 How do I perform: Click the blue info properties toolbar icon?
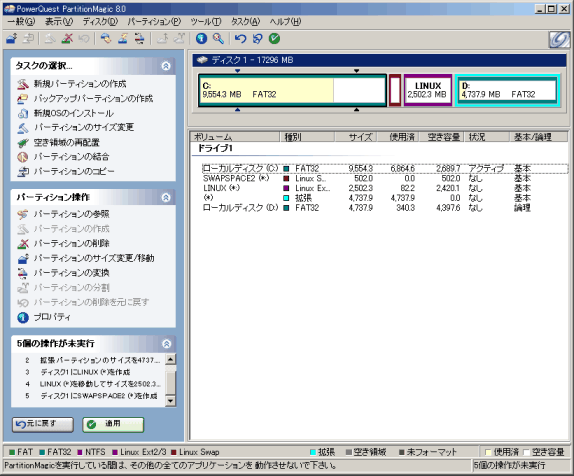coord(201,38)
